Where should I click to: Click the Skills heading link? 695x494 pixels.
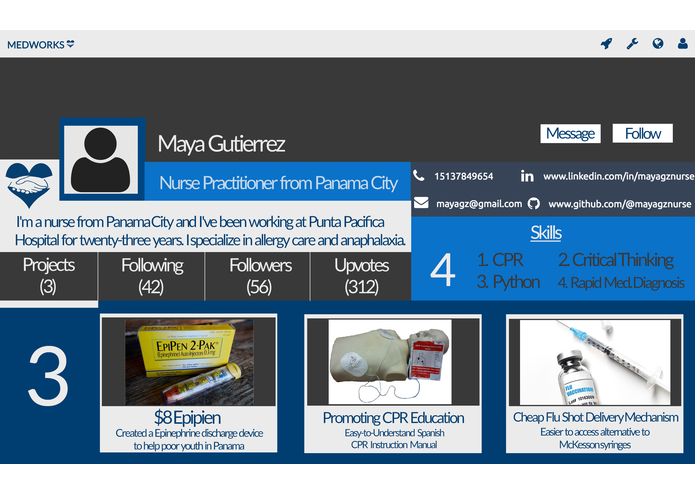546,233
